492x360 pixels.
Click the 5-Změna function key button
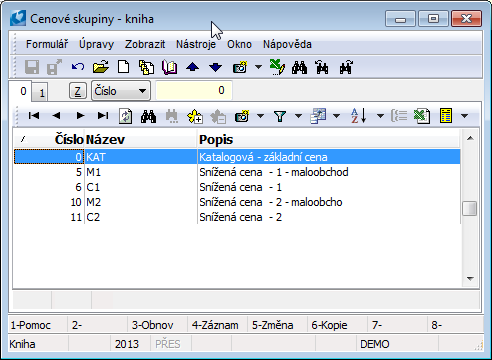278,325
